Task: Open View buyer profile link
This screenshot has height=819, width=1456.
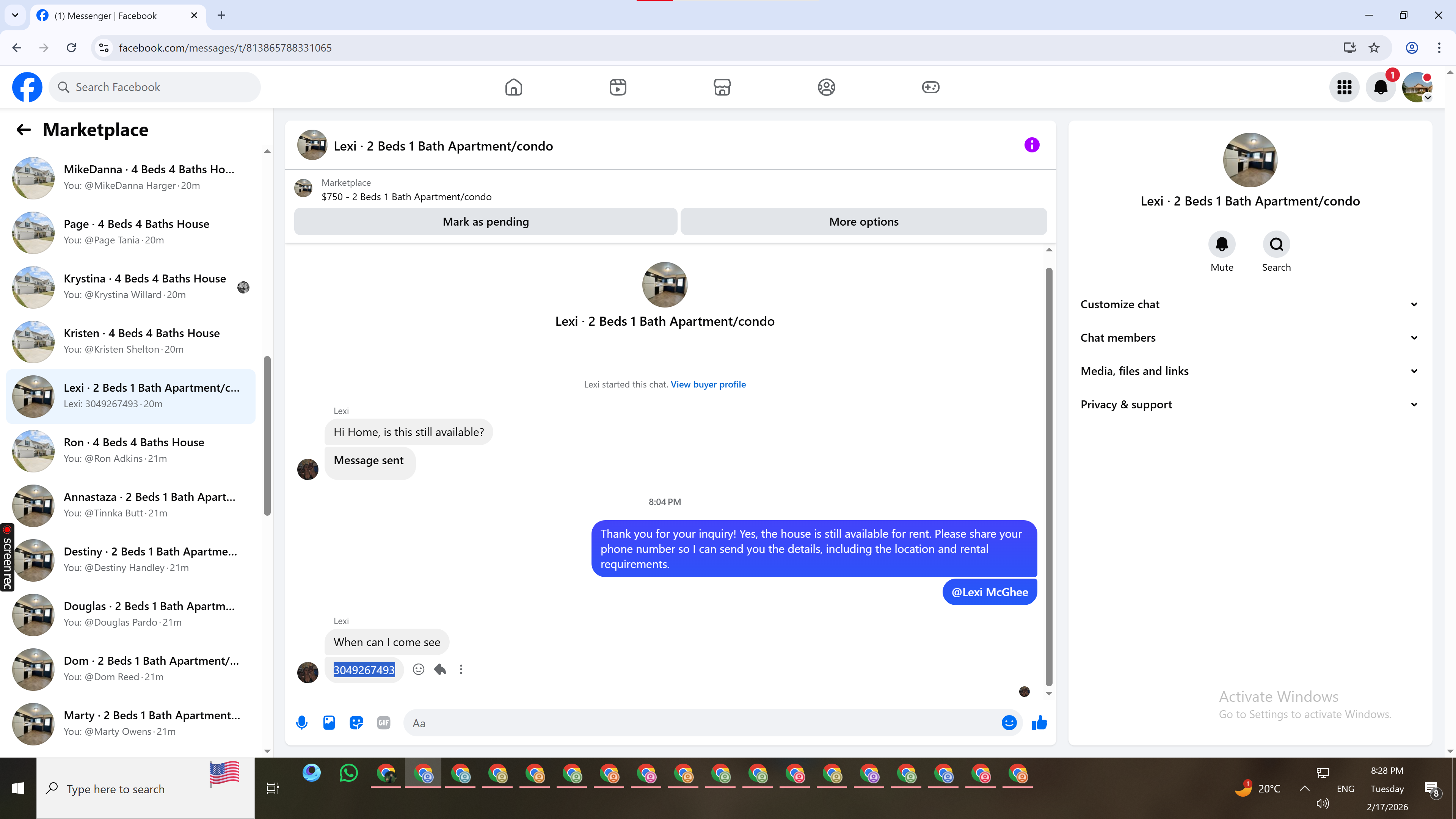Action: [708, 384]
